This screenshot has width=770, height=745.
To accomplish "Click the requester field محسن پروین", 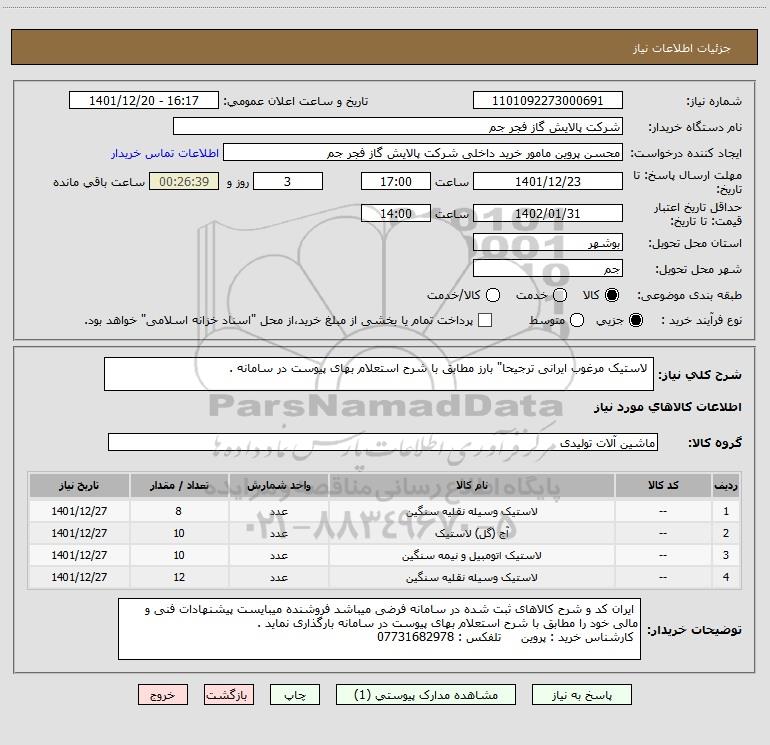I will pyautogui.click(x=423, y=153).
